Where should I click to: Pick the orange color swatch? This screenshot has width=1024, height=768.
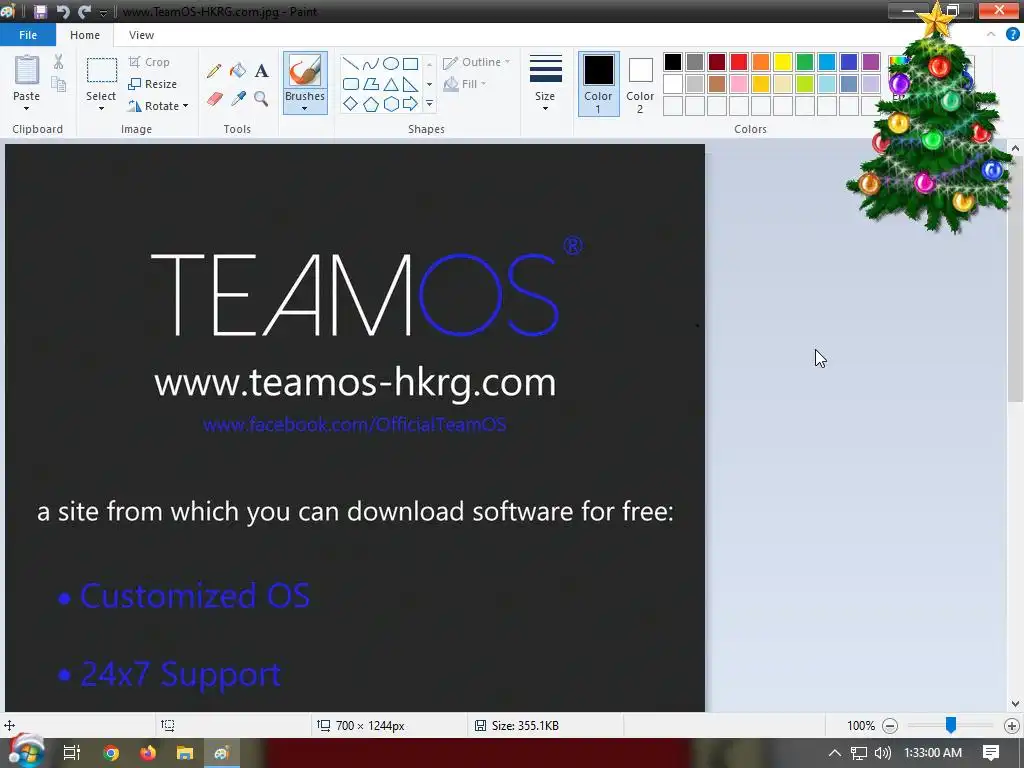761,62
